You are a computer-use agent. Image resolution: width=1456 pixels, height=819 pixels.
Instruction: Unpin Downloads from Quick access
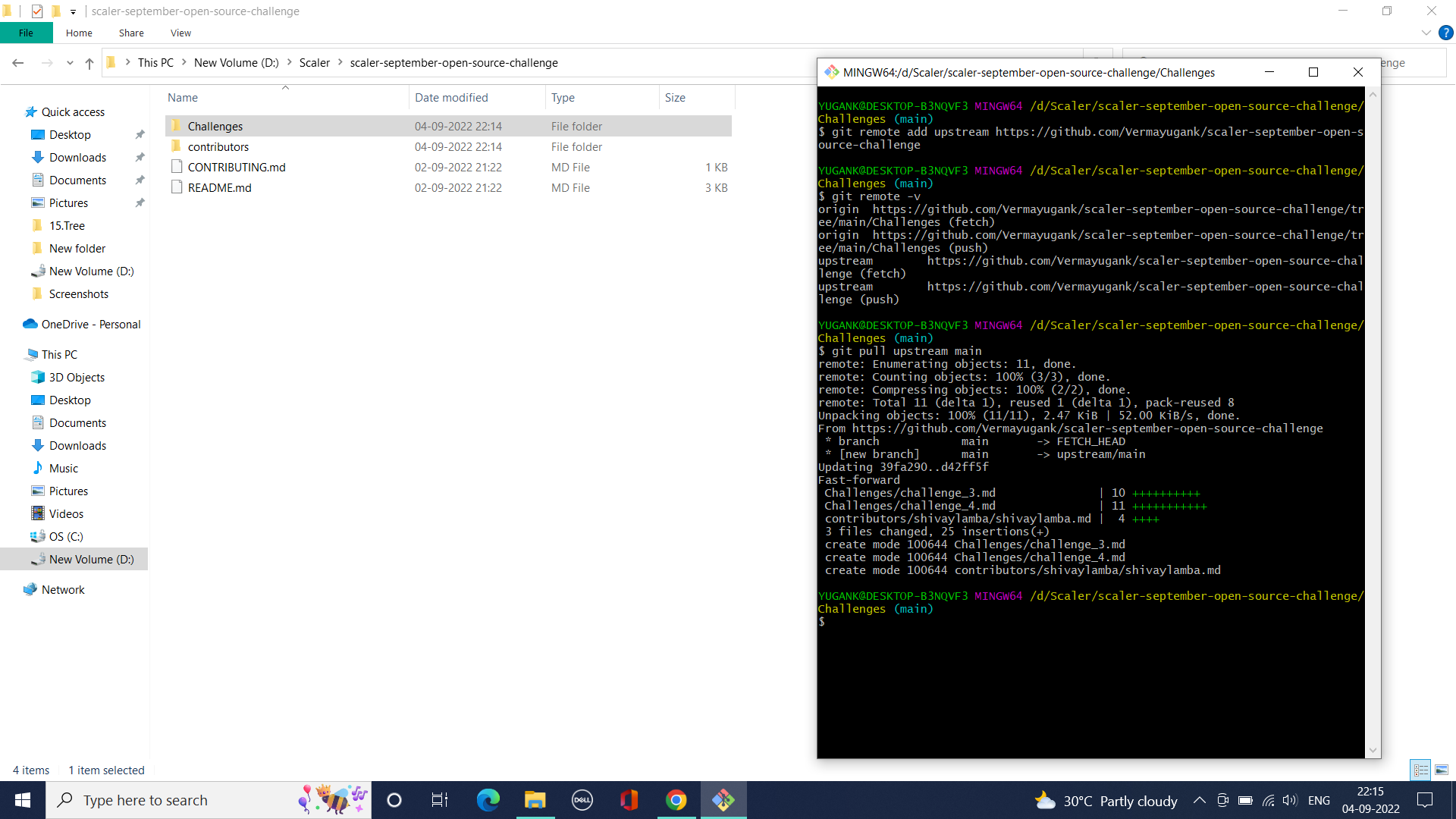tap(140, 157)
